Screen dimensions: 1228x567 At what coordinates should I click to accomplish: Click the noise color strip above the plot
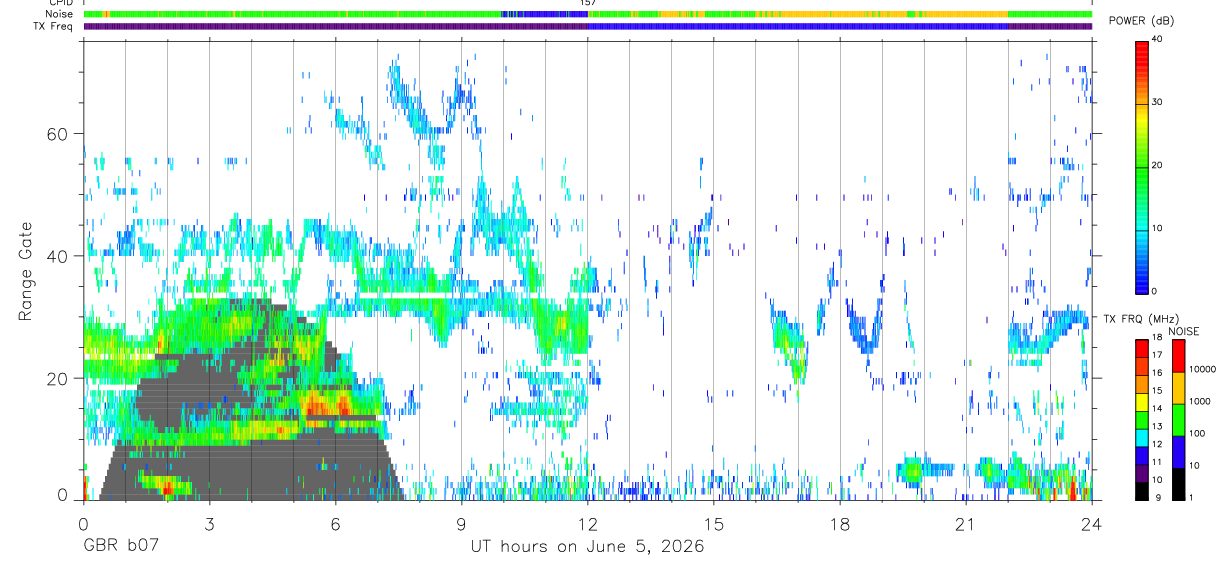click(x=587, y=14)
